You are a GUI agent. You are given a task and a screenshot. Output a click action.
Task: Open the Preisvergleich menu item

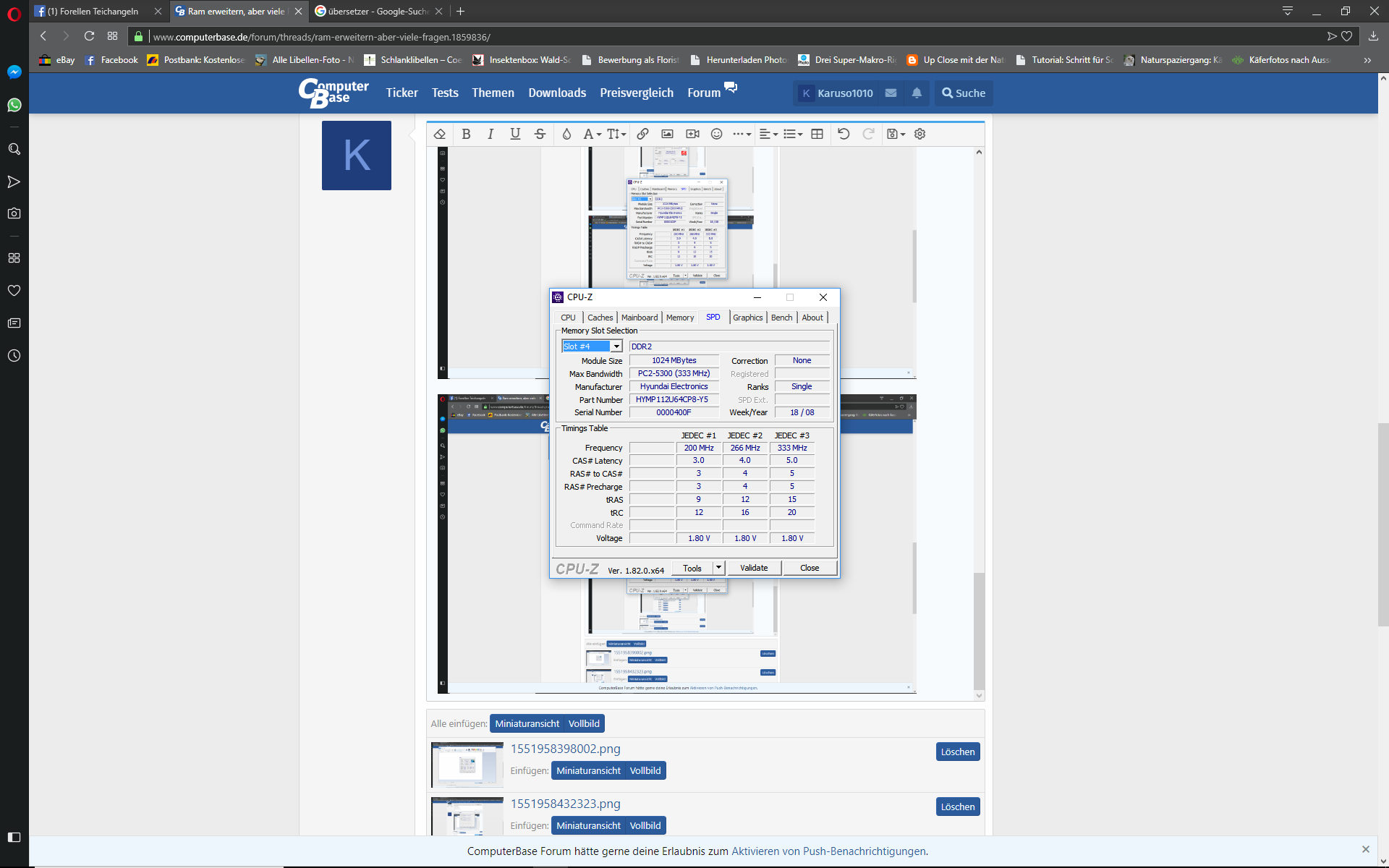pyautogui.click(x=636, y=93)
